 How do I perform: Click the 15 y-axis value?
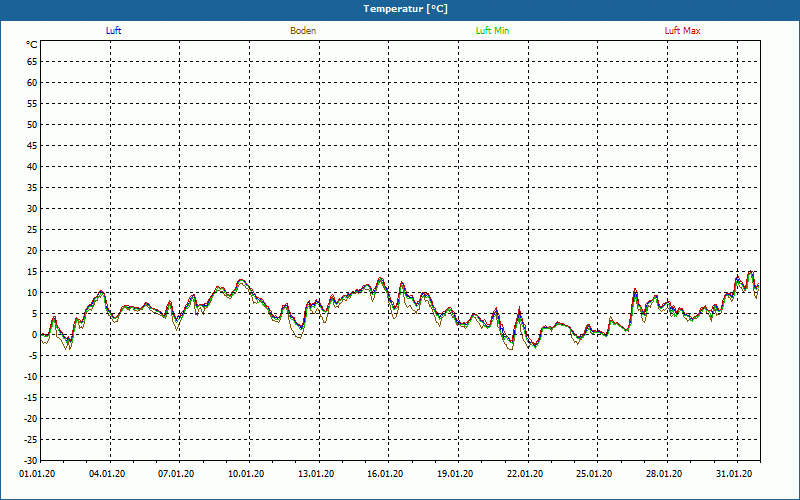tap(32, 272)
